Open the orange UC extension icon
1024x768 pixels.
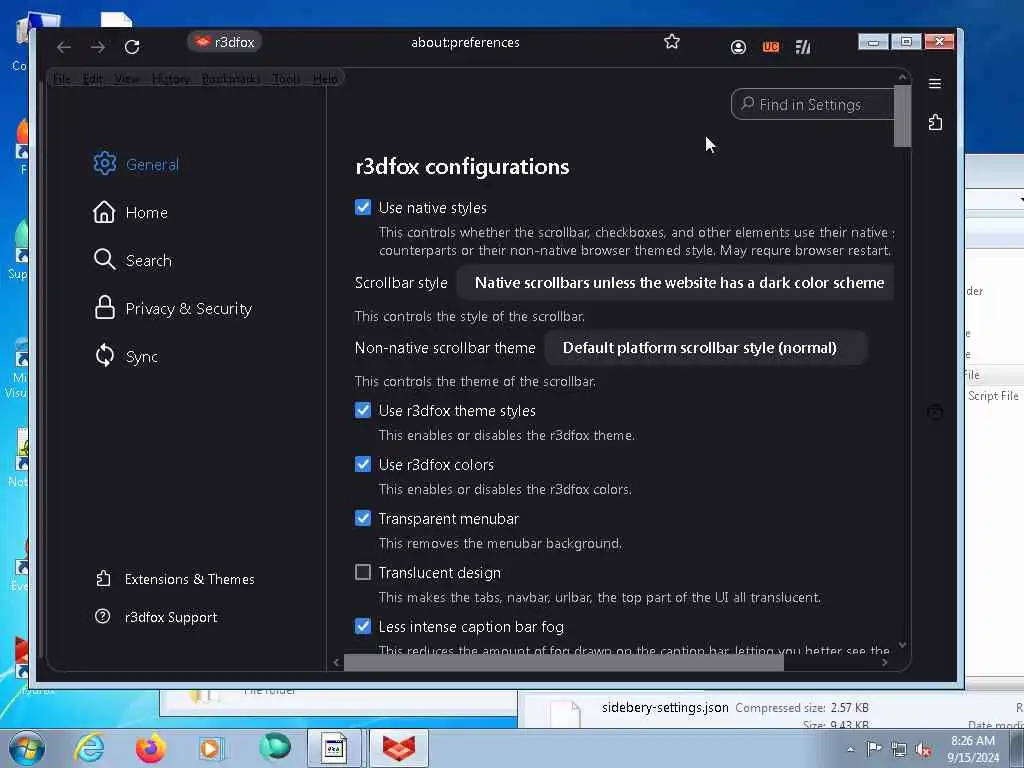pos(771,47)
